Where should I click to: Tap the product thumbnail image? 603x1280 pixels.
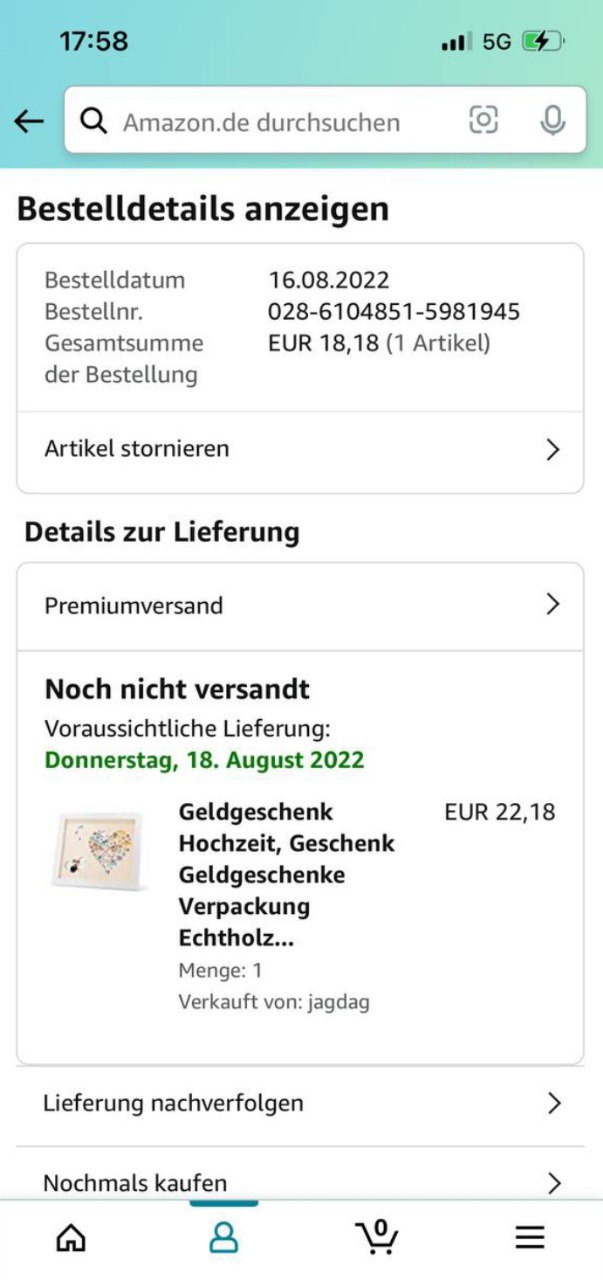tap(98, 850)
